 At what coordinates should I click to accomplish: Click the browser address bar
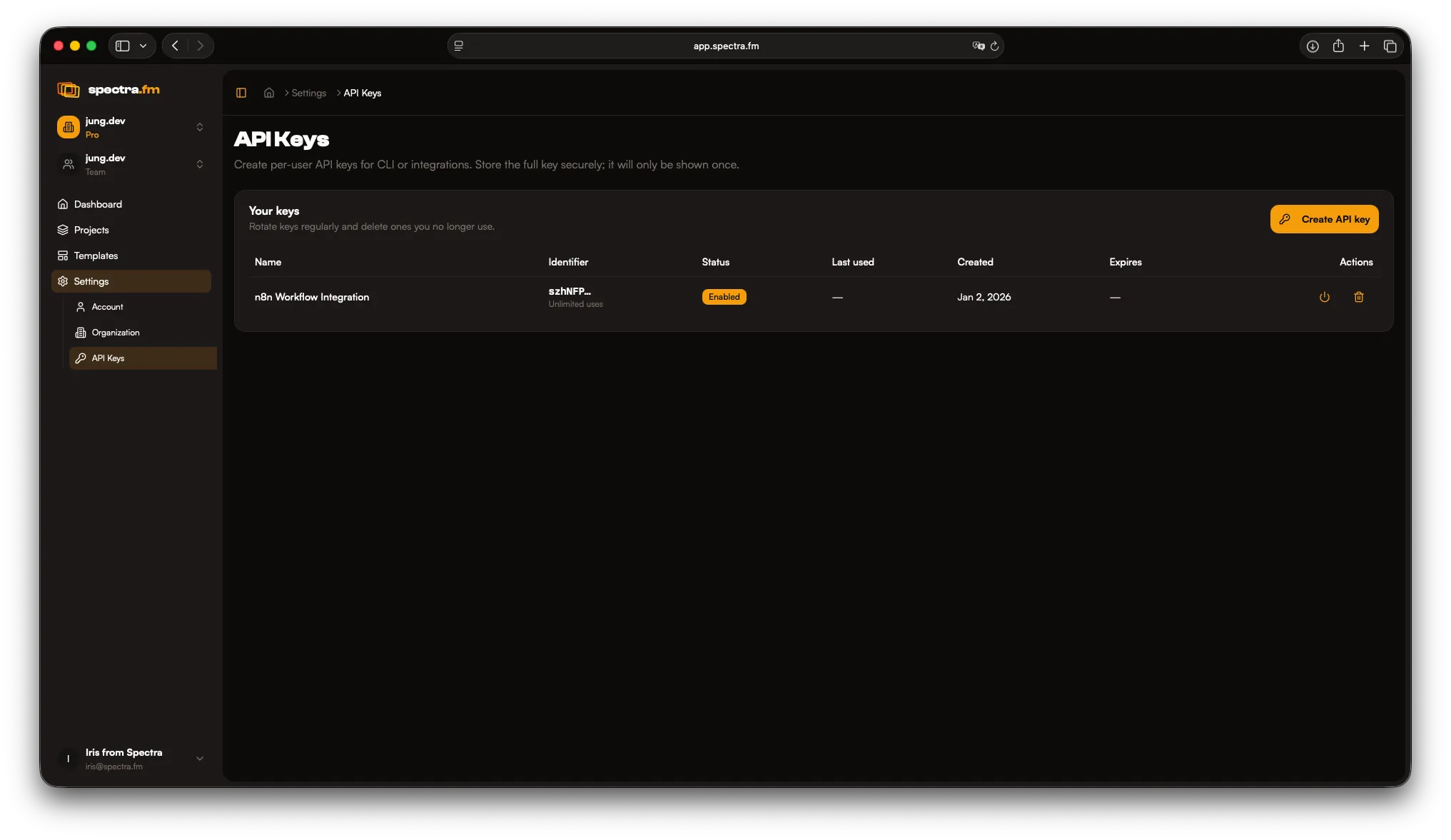(x=725, y=46)
